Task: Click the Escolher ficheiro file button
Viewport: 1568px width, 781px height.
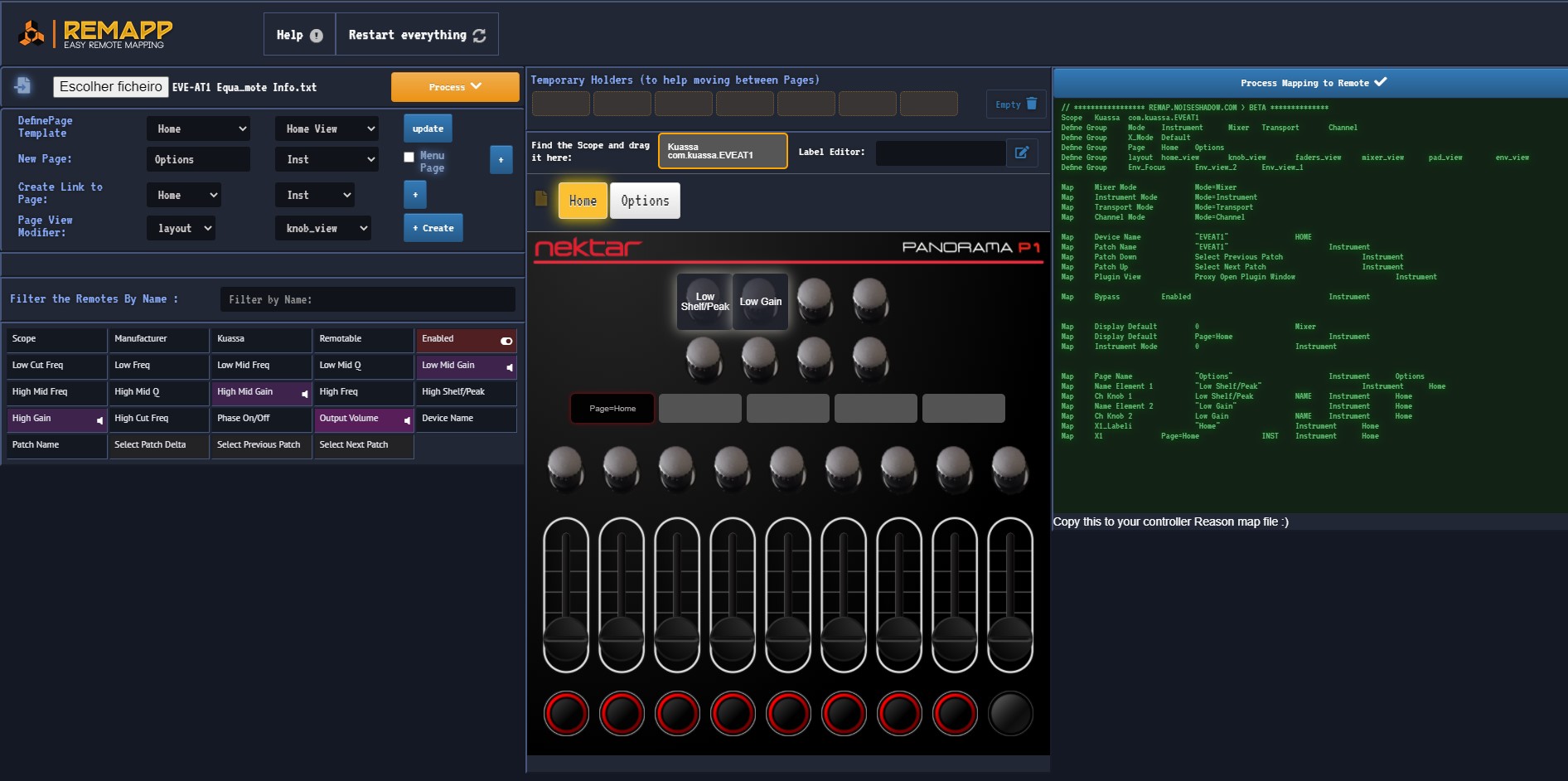Action: [111, 87]
